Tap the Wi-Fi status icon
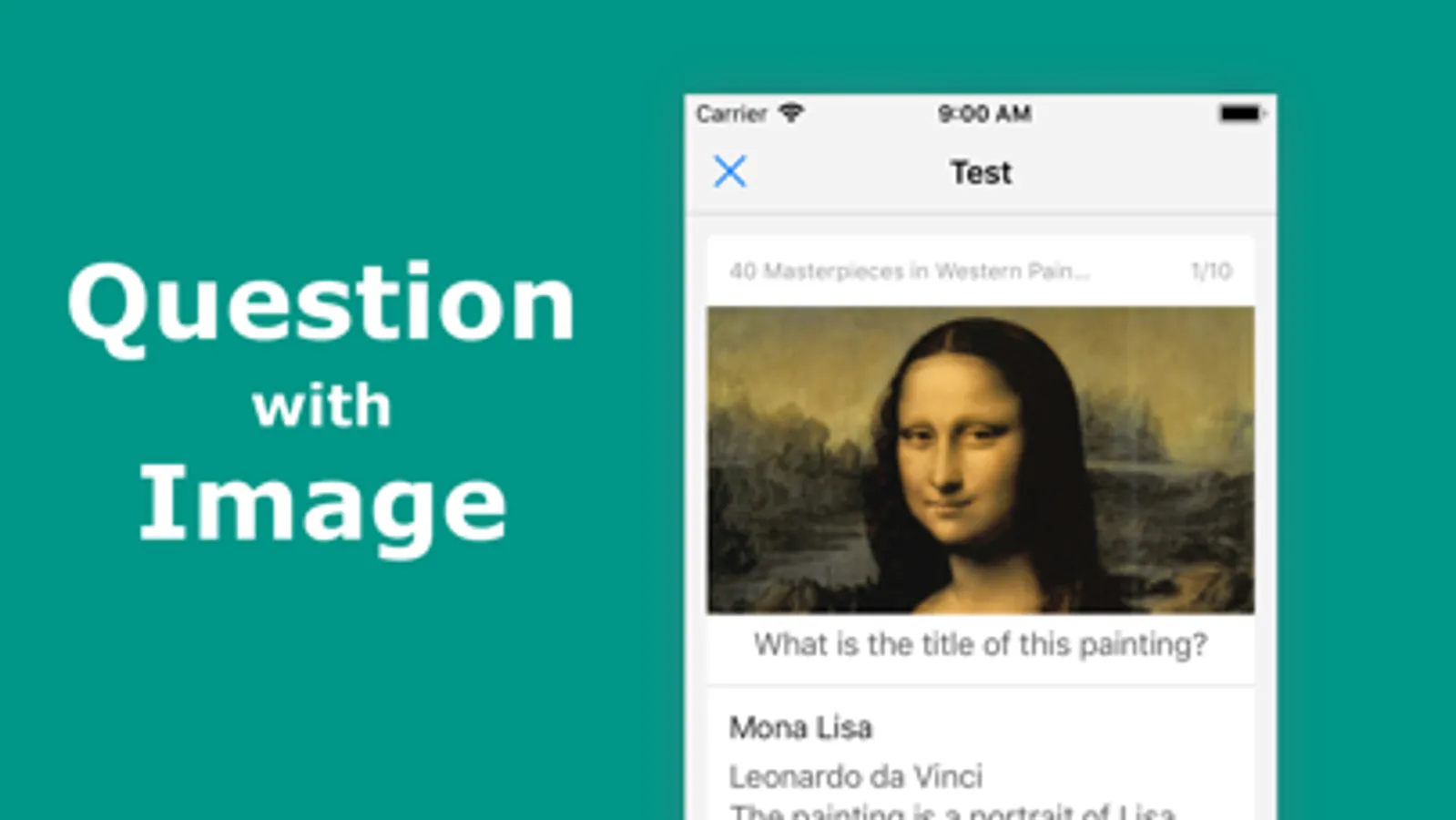Image resolution: width=1456 pixels, height=820 pixels. 790,113
